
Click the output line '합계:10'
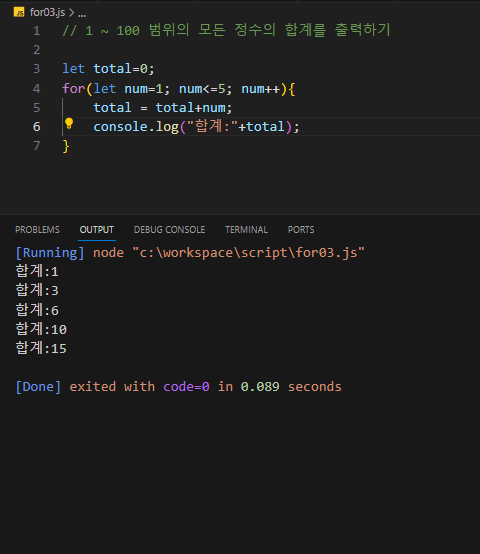coord(41,329)
